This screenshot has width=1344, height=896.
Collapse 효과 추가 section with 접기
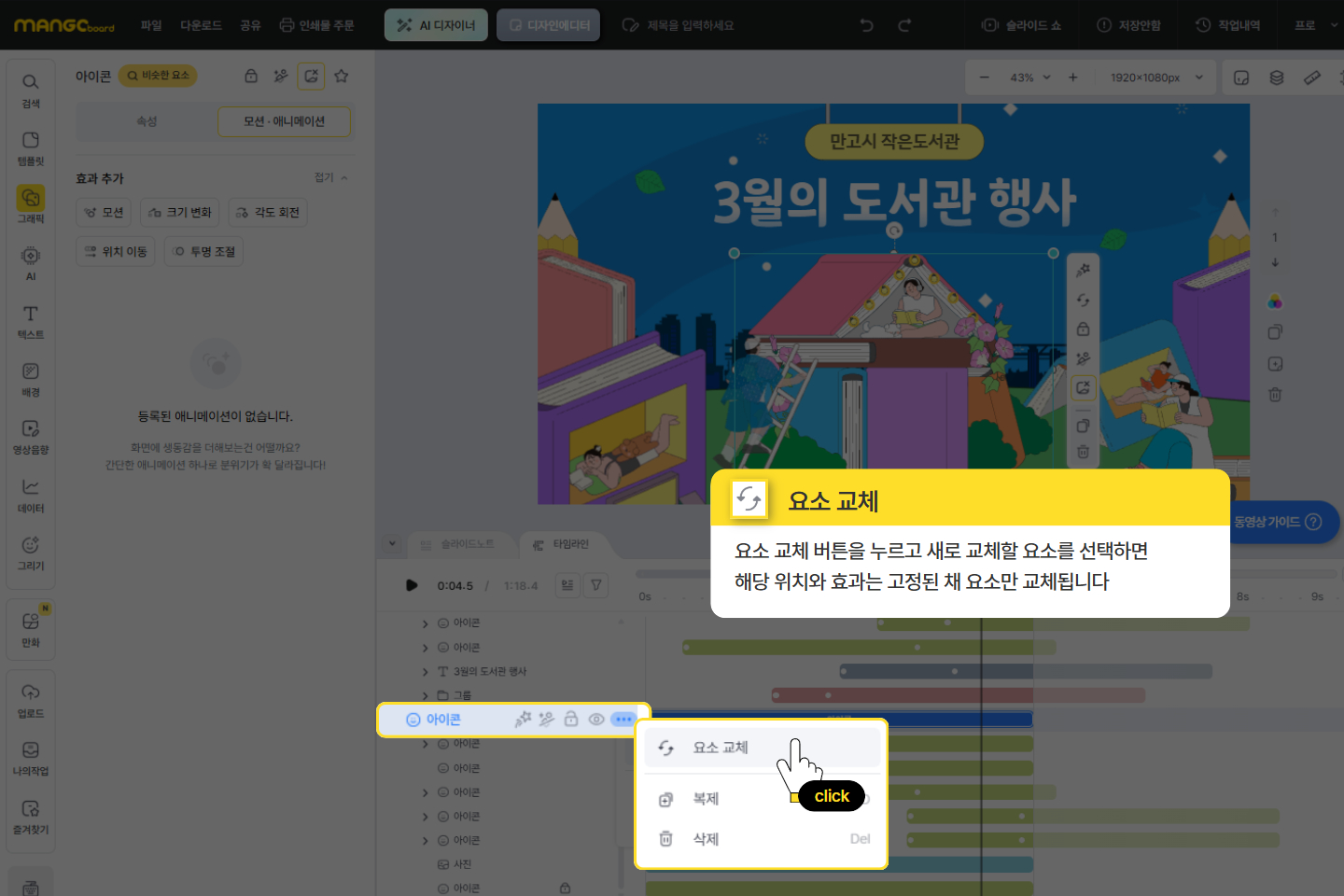click(330, 177)
